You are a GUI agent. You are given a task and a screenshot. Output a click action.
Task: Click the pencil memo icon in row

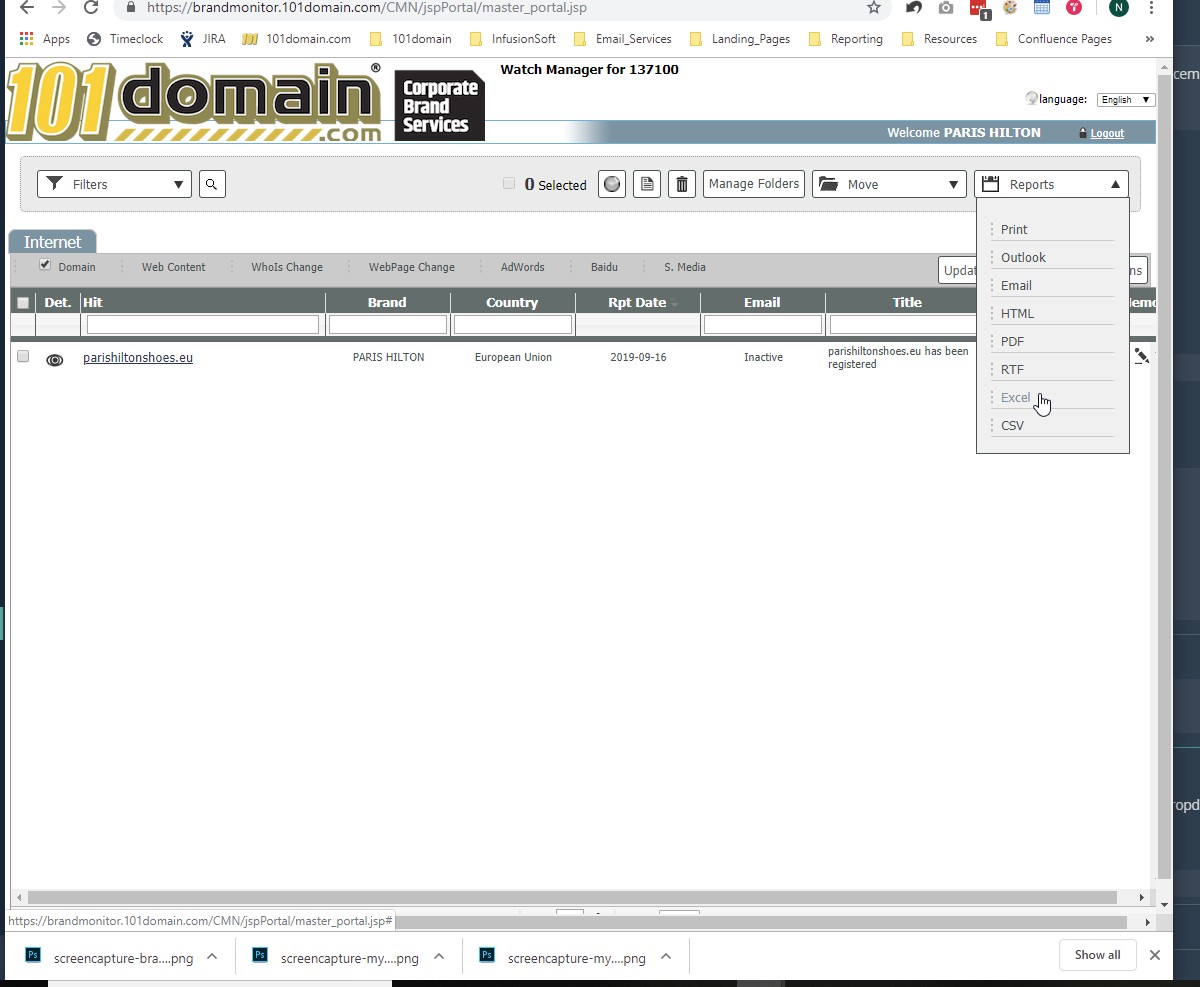[x=1141, y=355]
